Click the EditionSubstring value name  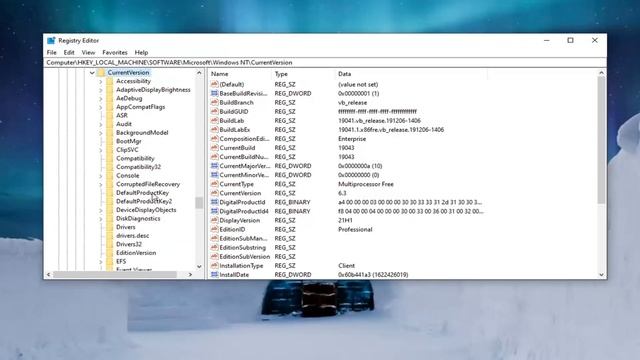coord(242,247)
